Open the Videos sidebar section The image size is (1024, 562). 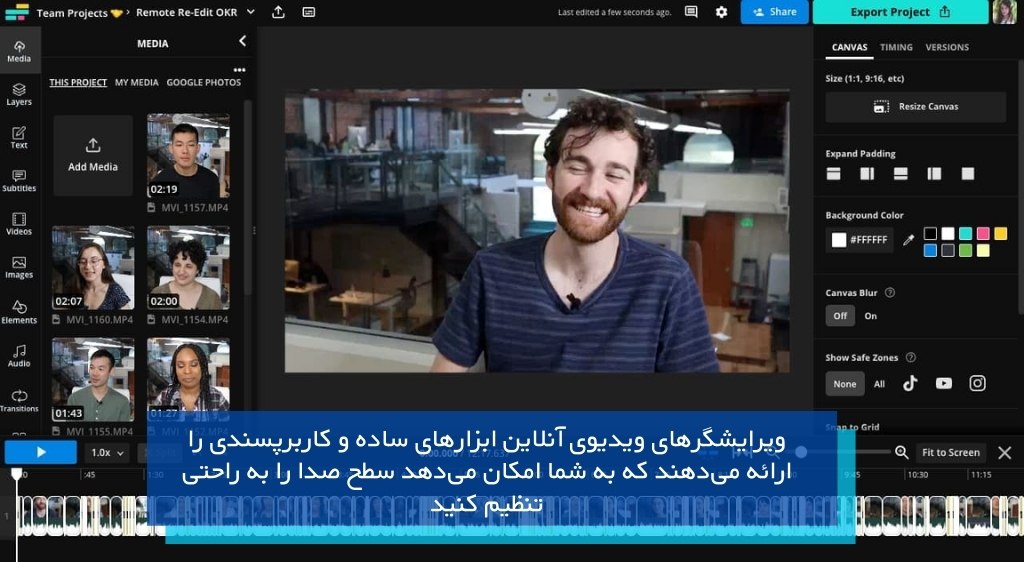click(19, 224)
